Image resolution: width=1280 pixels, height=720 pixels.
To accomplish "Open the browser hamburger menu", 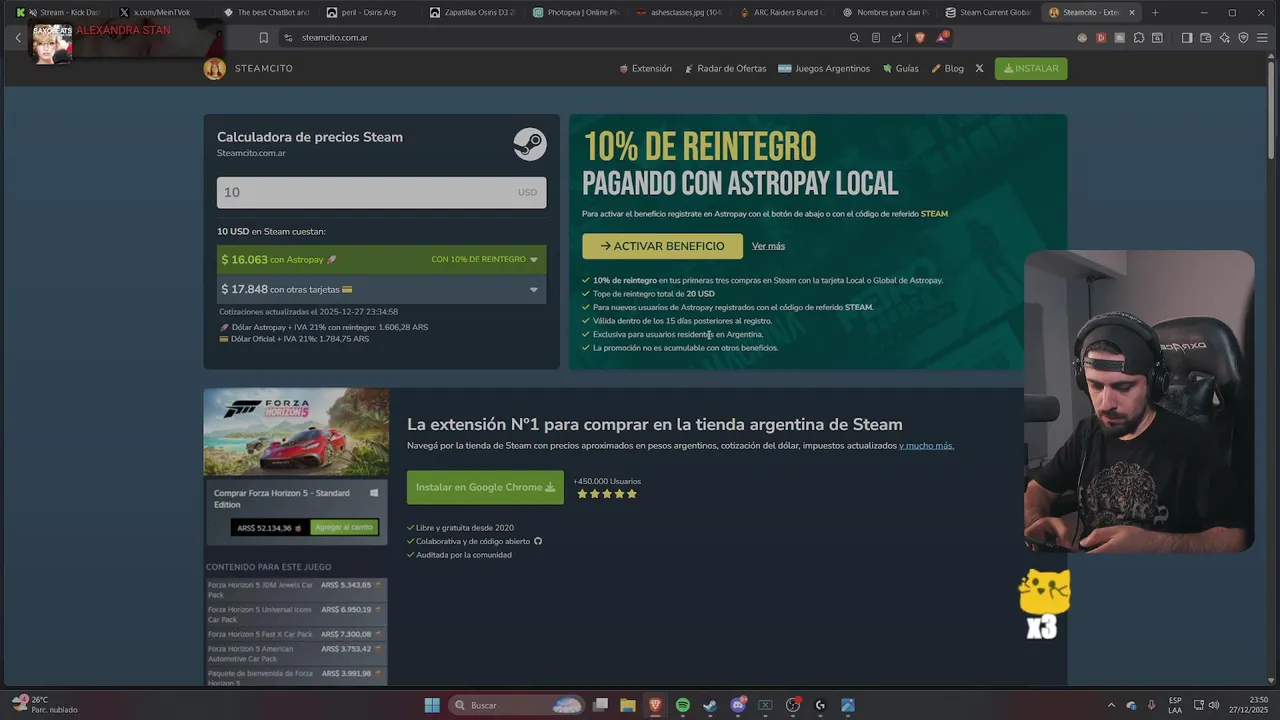I will pos(1263,38).
